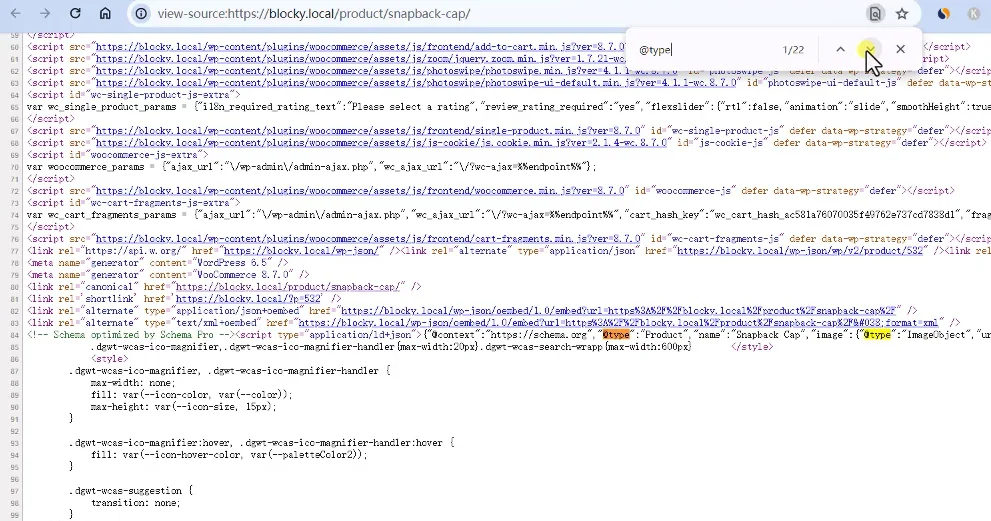Open the jquery.zoom.min.js script link
The width and height of the screenshot is (991, 521).
click(x=360, y=59)
